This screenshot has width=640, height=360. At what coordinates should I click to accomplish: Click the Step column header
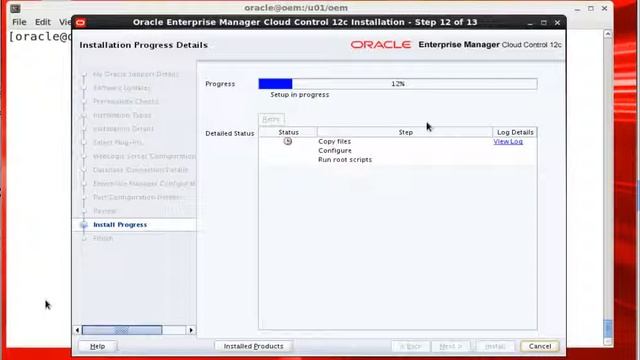tap(405, 132)
